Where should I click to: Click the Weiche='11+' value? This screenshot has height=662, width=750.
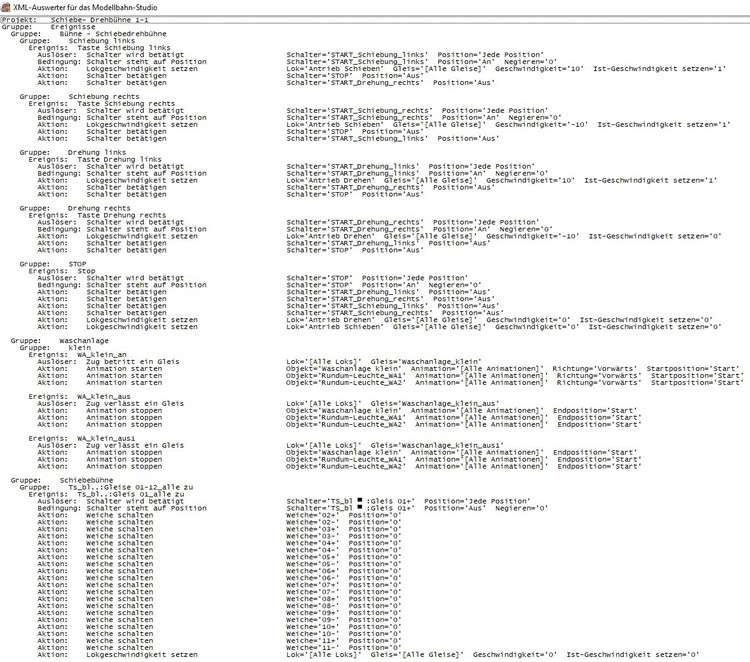coord(312,641)
